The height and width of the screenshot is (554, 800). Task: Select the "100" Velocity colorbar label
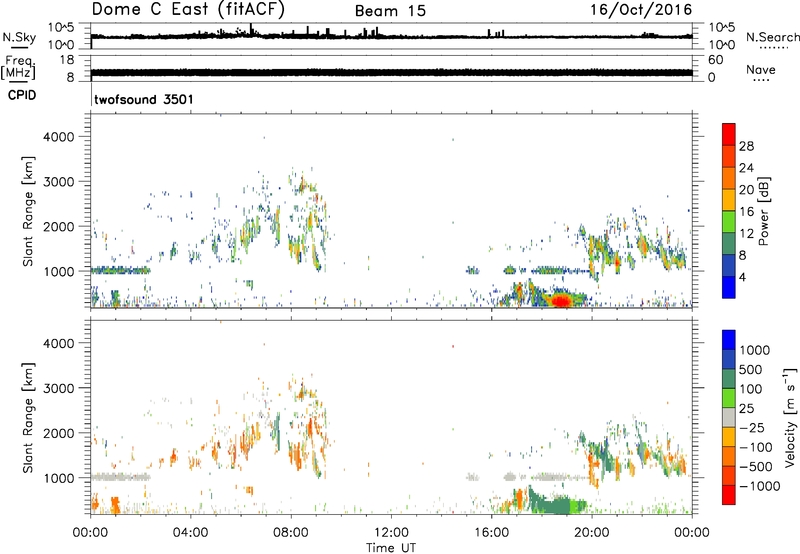point(751,389)
